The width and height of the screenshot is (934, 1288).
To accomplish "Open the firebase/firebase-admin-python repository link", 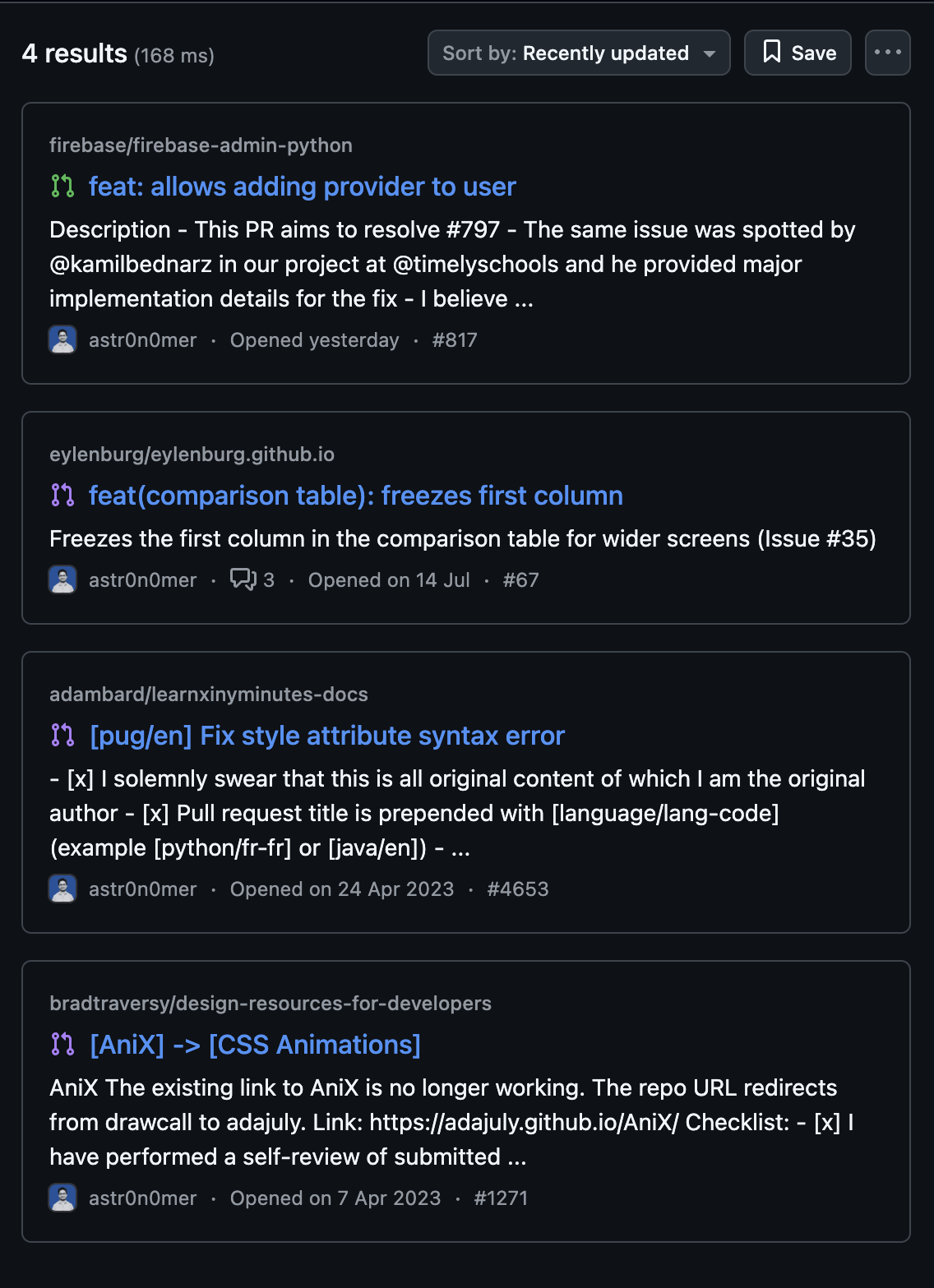I will pyautogui.click(x=200, y=145).
